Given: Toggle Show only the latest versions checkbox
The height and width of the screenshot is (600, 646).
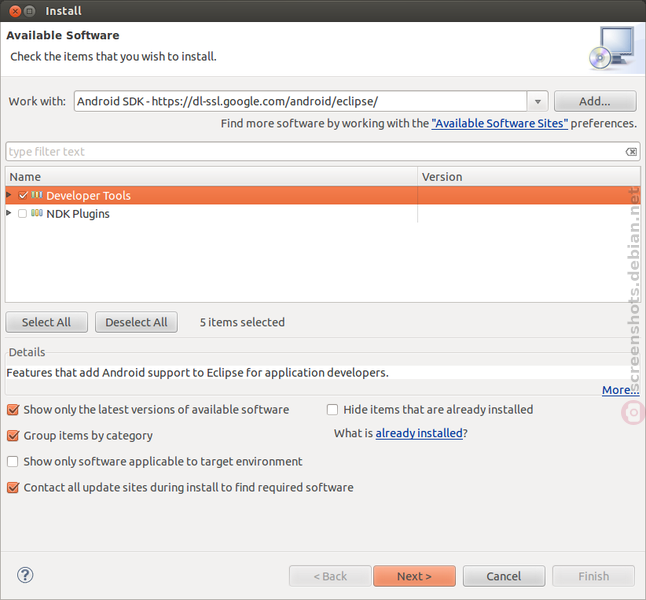Looking at the screenshot, I should click(13, 410).
